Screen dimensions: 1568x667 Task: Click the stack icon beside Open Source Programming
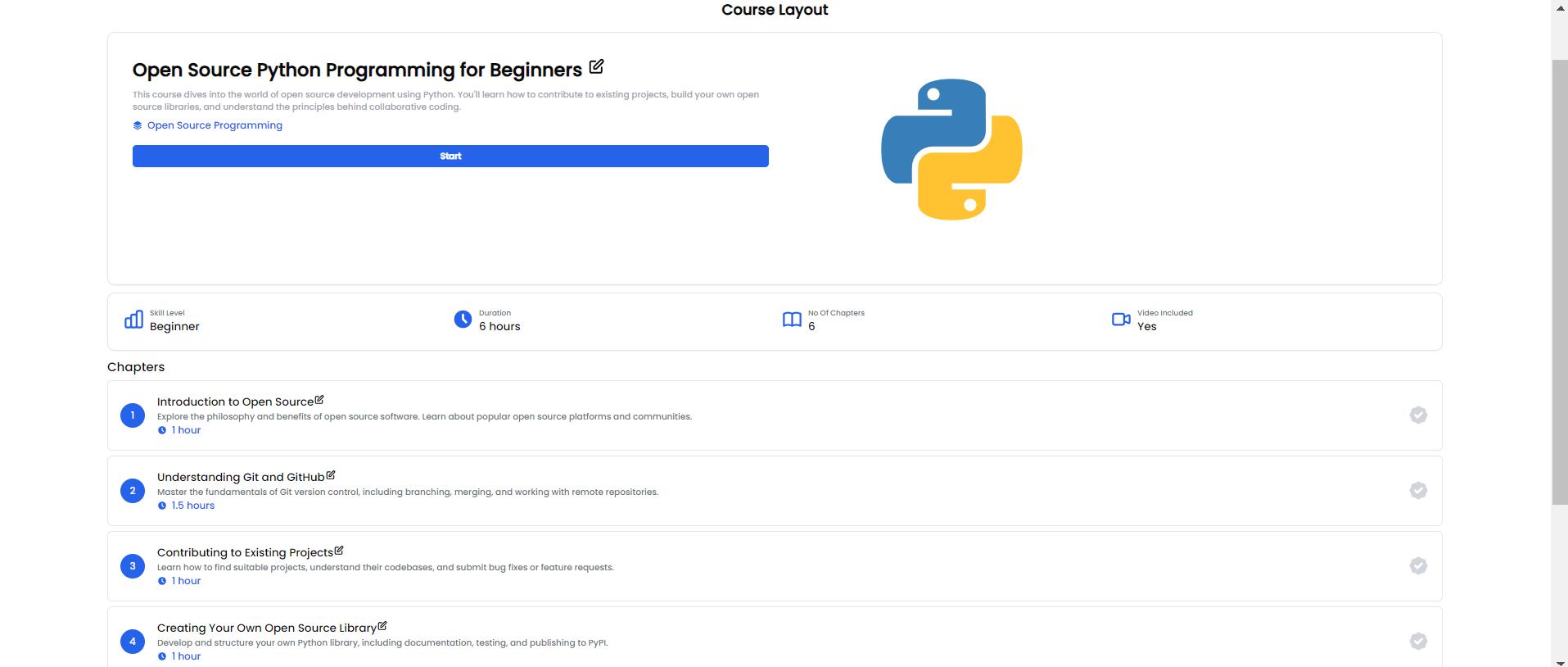[138, 125]
